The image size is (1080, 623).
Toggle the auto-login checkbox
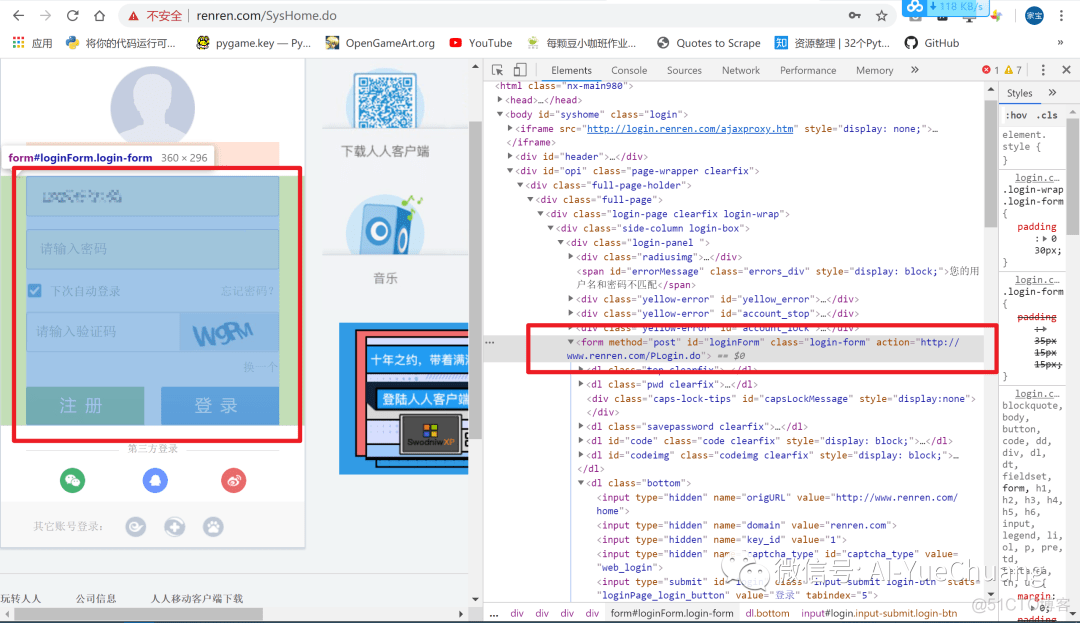click(34, 291)
